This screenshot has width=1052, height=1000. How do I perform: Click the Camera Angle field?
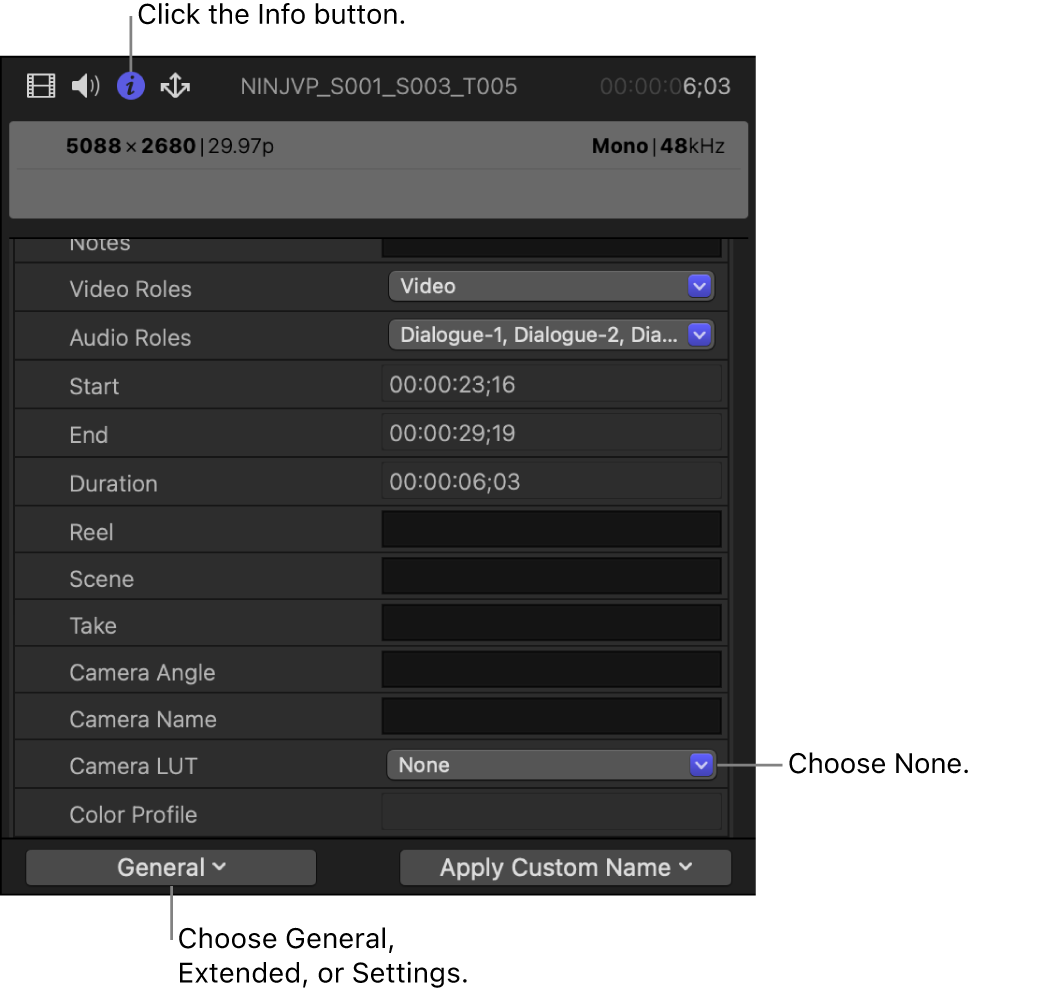551,669
